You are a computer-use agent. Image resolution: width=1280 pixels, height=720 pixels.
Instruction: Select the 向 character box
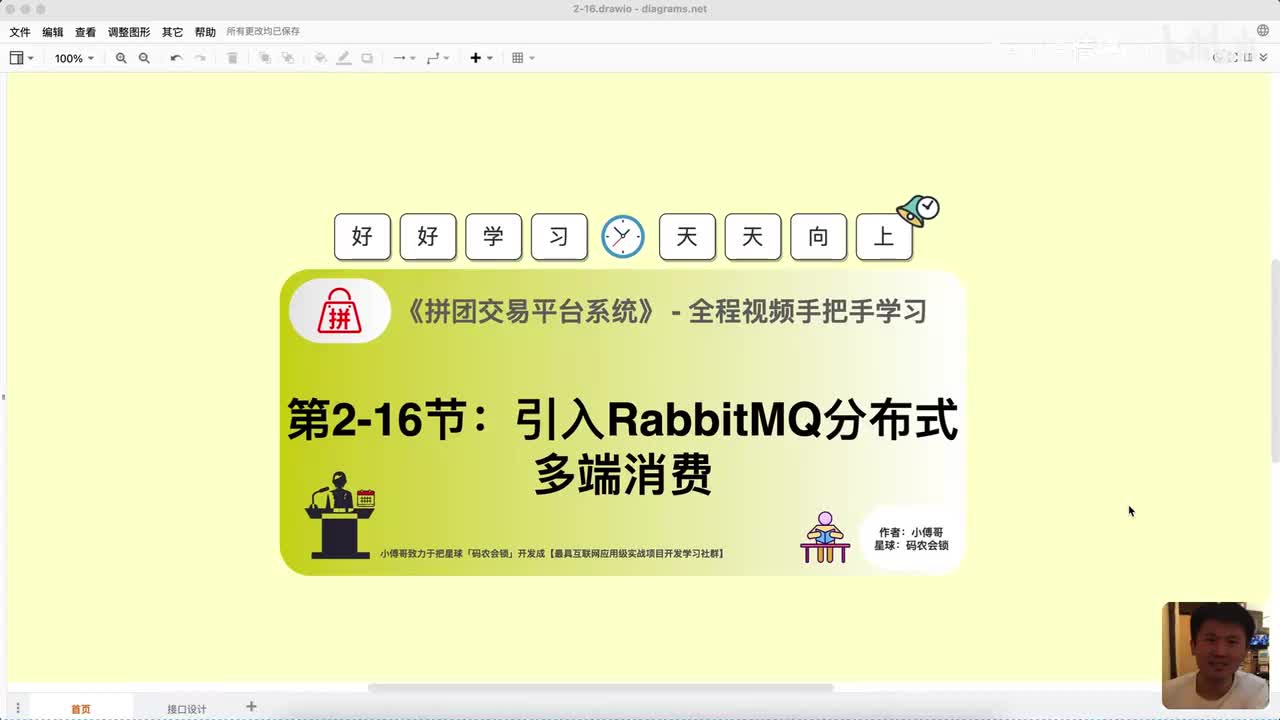click(x=818, y=237)
